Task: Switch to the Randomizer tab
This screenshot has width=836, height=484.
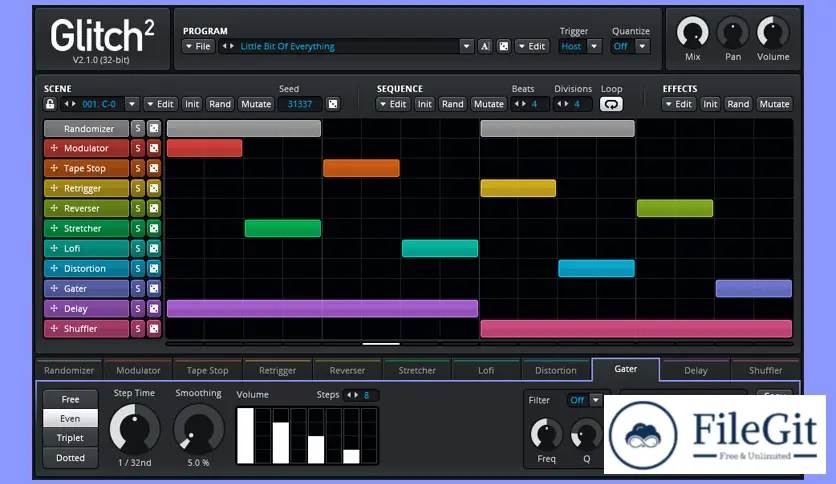Action: pos(69,370)
